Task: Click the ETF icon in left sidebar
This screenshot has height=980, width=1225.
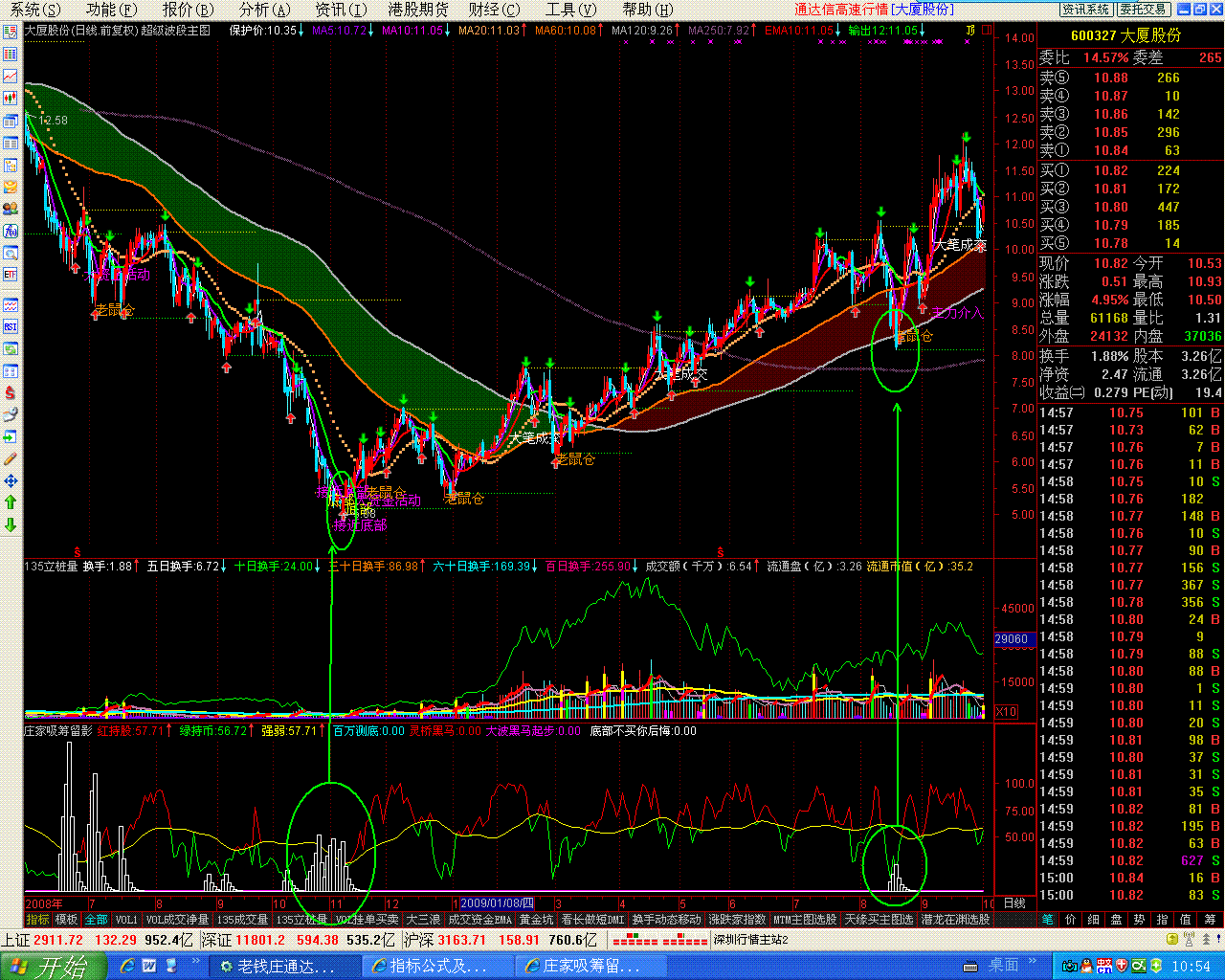Action: 11,275
